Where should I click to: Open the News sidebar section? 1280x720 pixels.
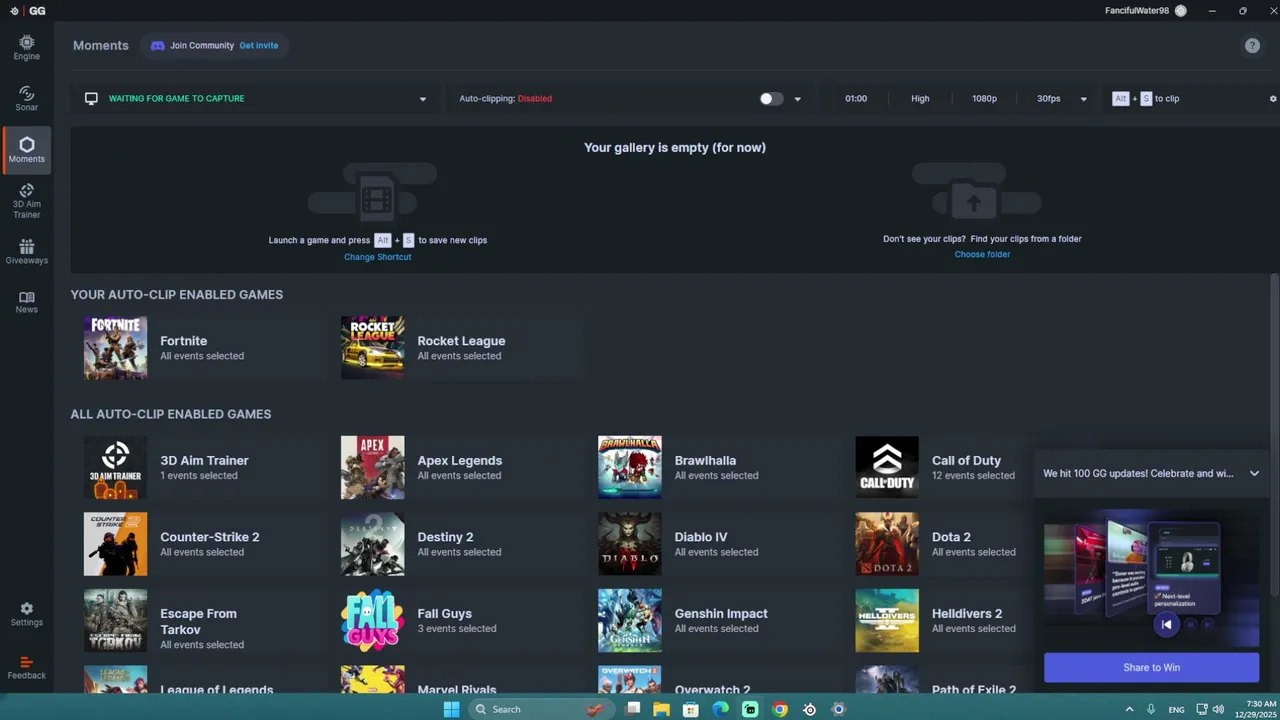26,302
